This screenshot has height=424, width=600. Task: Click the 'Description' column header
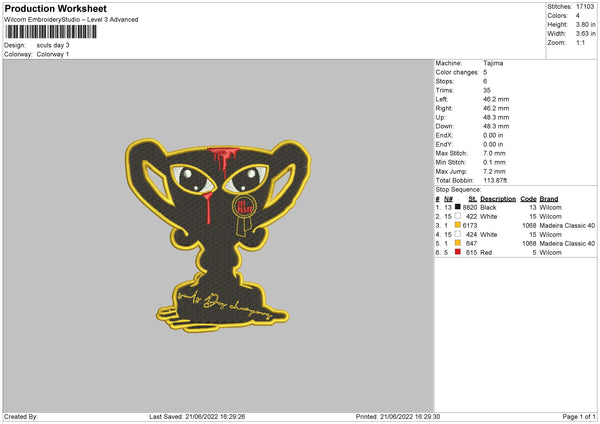pyautogui.click(x=498, y=199)
